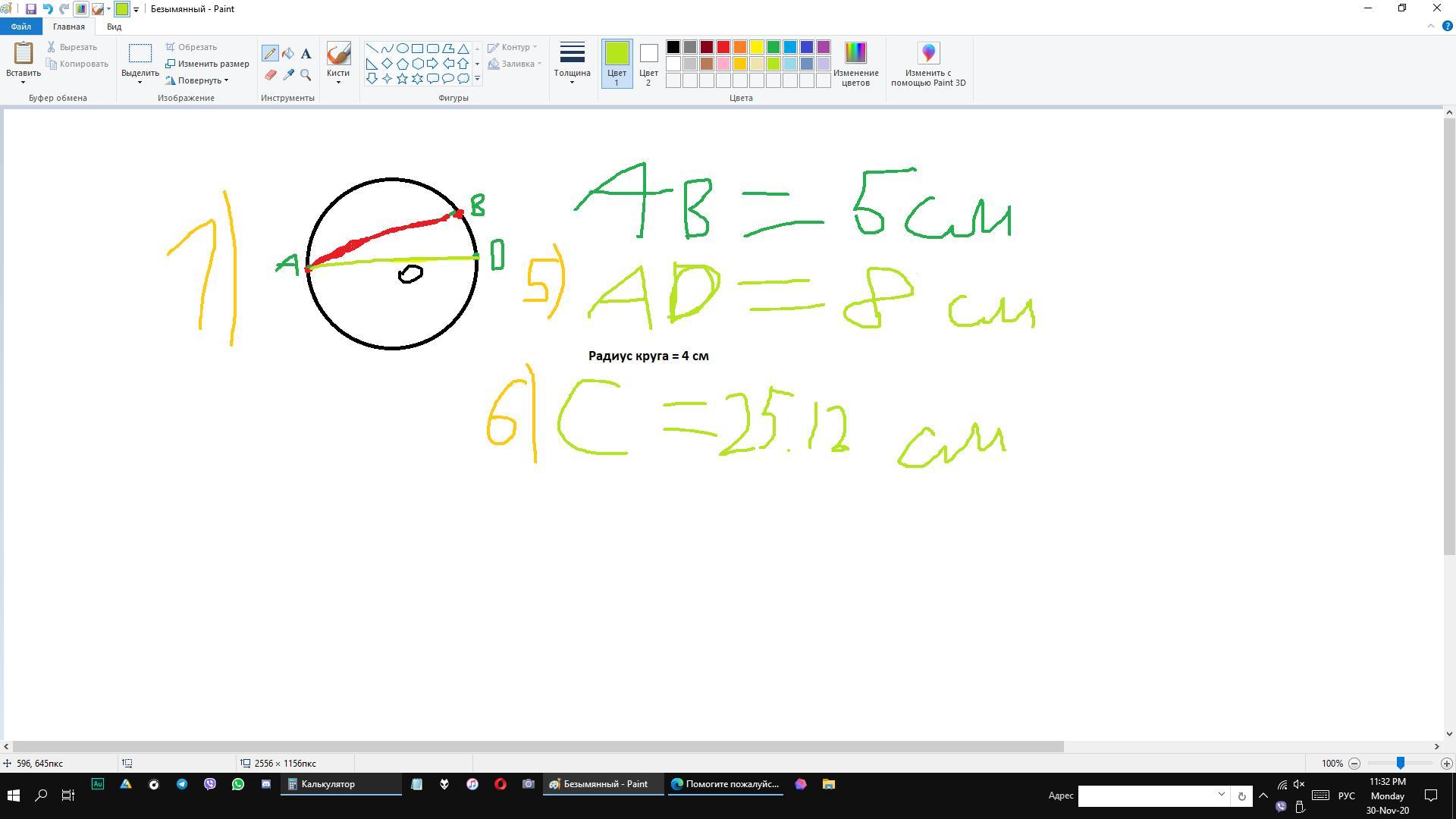Open the Windows Start menu
The height and width of the screenshot is (819, 1456).
pyautogui.click(x=13, y=795)
